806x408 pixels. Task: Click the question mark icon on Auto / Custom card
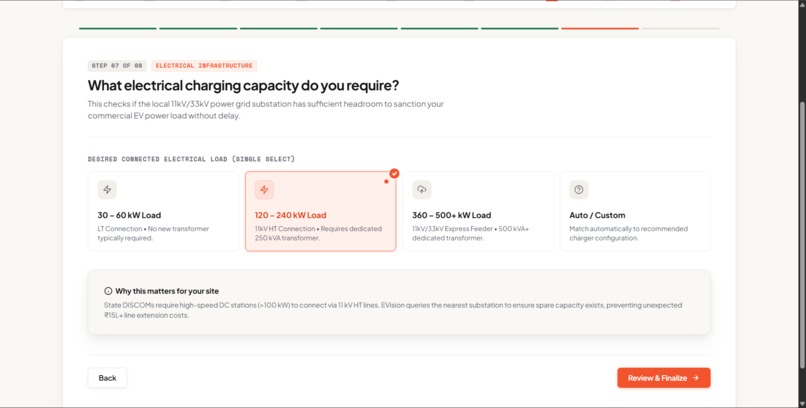pyautogui.click(x=579, y=190)
